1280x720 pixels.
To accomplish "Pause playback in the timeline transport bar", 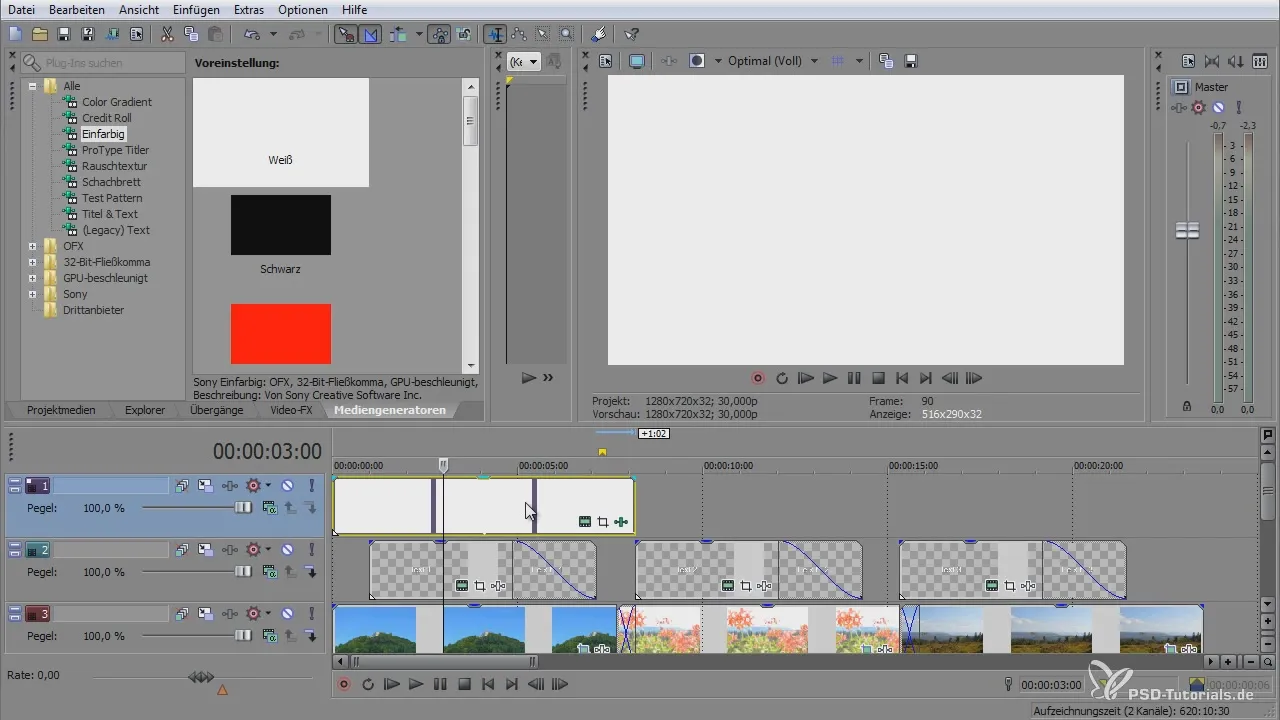I will [440, 685].
